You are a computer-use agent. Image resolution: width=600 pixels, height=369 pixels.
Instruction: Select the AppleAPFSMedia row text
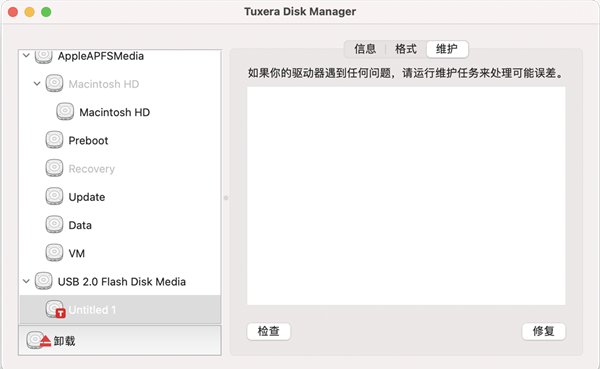pos(101,56)
